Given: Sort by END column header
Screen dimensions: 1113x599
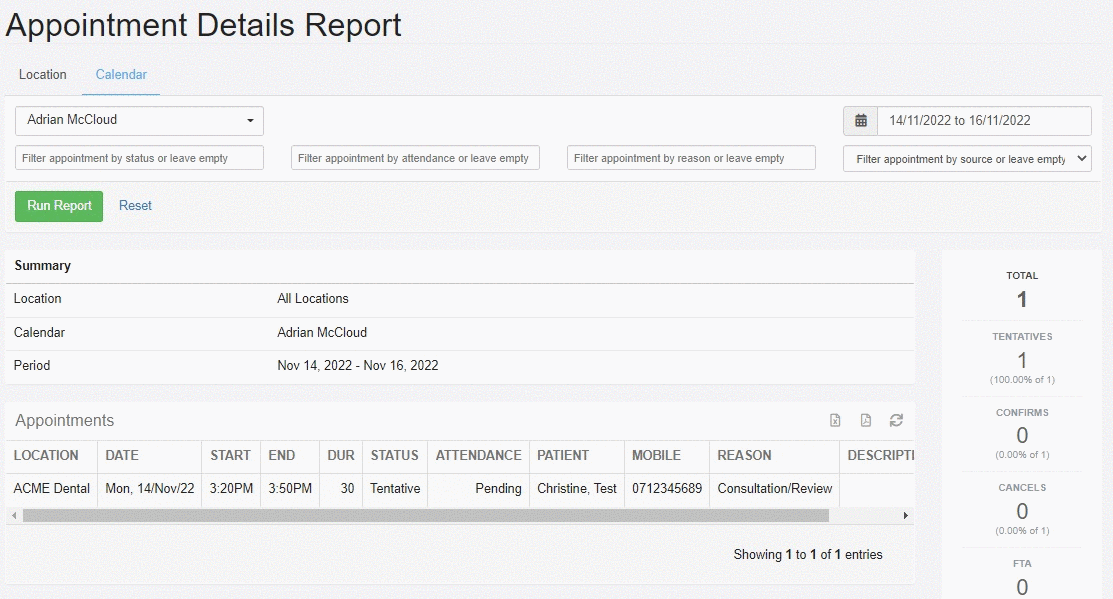Looking at the screenshot, I should [290, 456].
